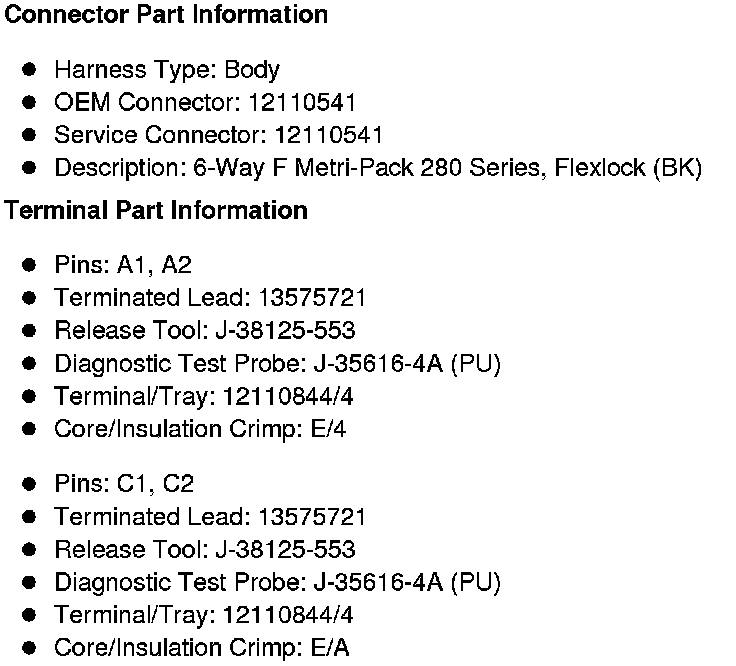736x666 pixels.
Task: Click second Terminated Lead 13575721 line
Action: (210, 516)
